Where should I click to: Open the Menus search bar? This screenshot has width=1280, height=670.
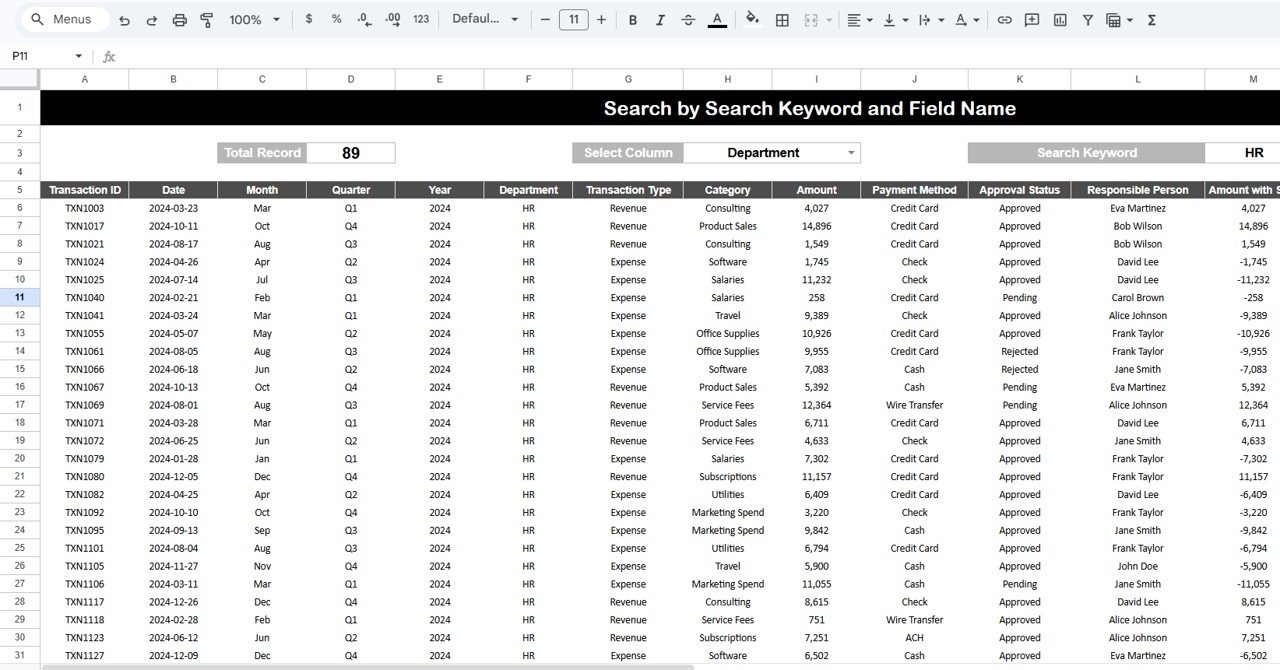[x=63, y=19]
